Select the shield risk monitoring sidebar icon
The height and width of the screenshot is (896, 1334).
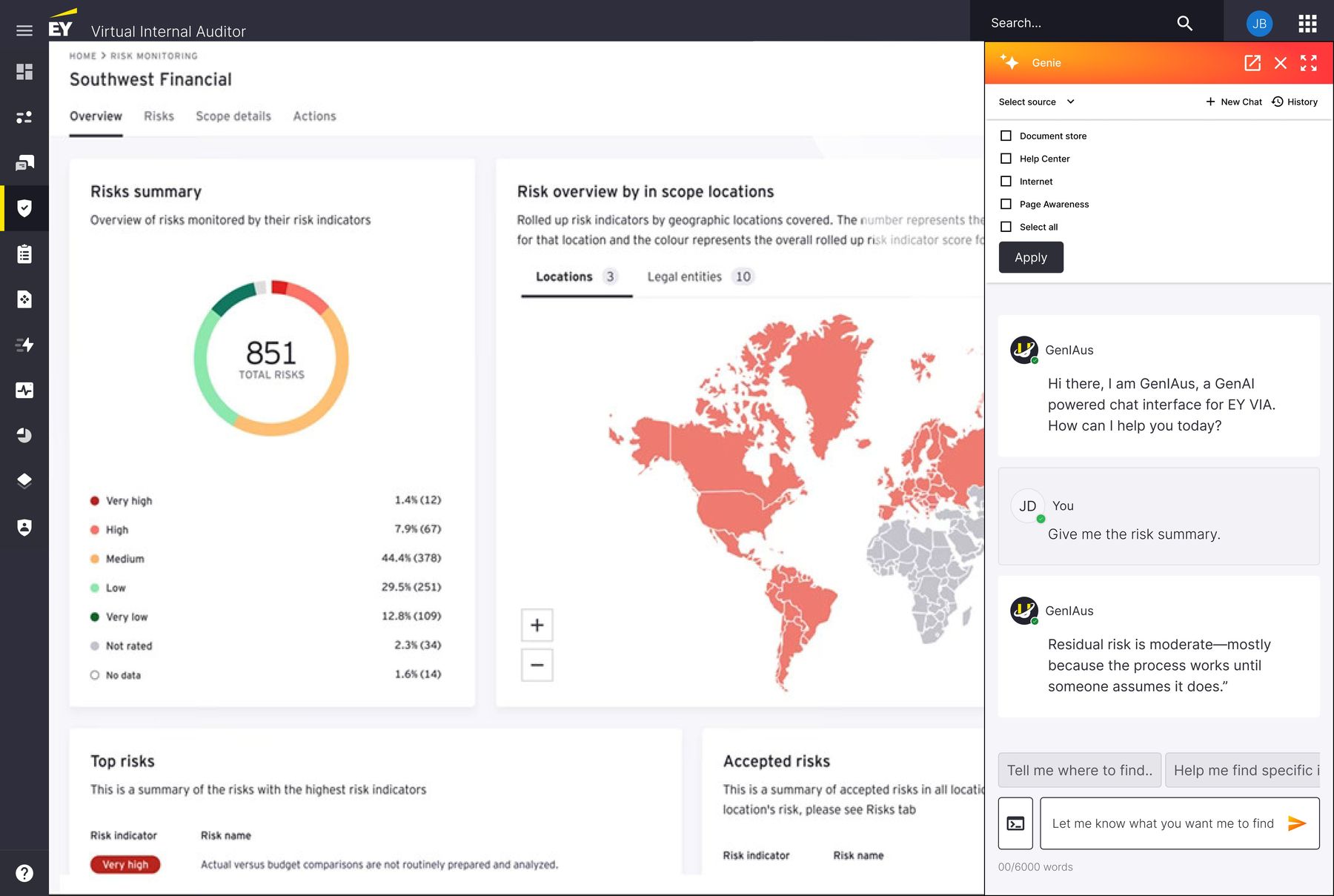[24, 208]
